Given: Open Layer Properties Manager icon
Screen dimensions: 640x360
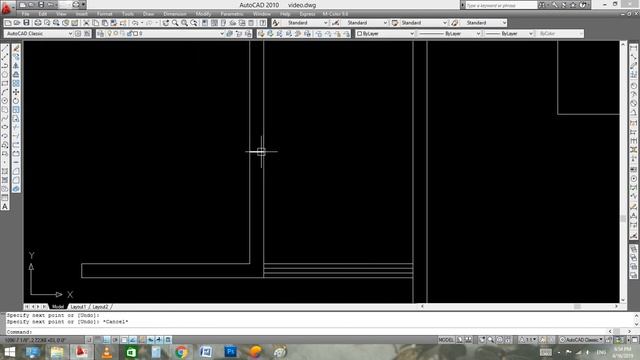Looking at the screenshot, I should coord(100,33).
